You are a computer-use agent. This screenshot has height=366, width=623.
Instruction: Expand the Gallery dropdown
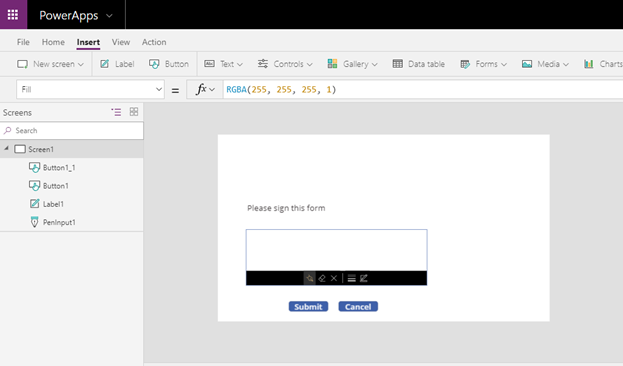375,64
